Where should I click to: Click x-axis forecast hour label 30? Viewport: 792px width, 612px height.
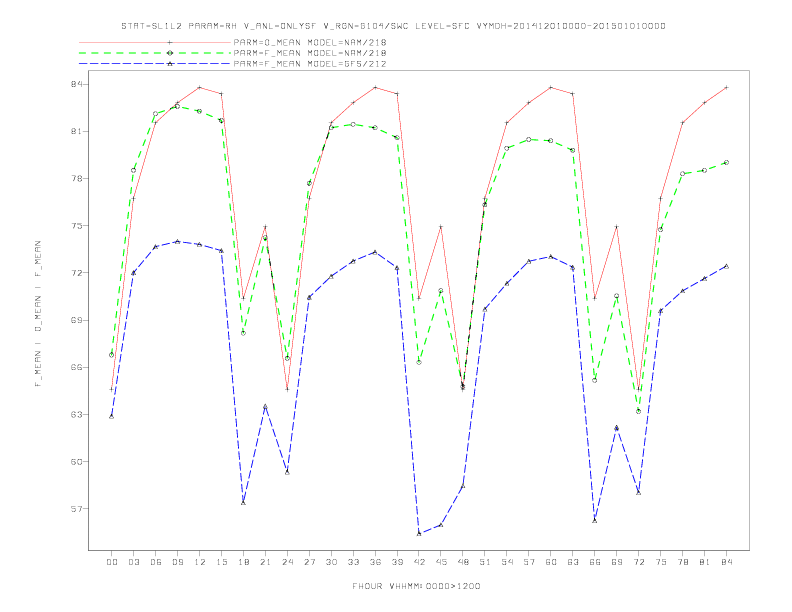point(331,562)
